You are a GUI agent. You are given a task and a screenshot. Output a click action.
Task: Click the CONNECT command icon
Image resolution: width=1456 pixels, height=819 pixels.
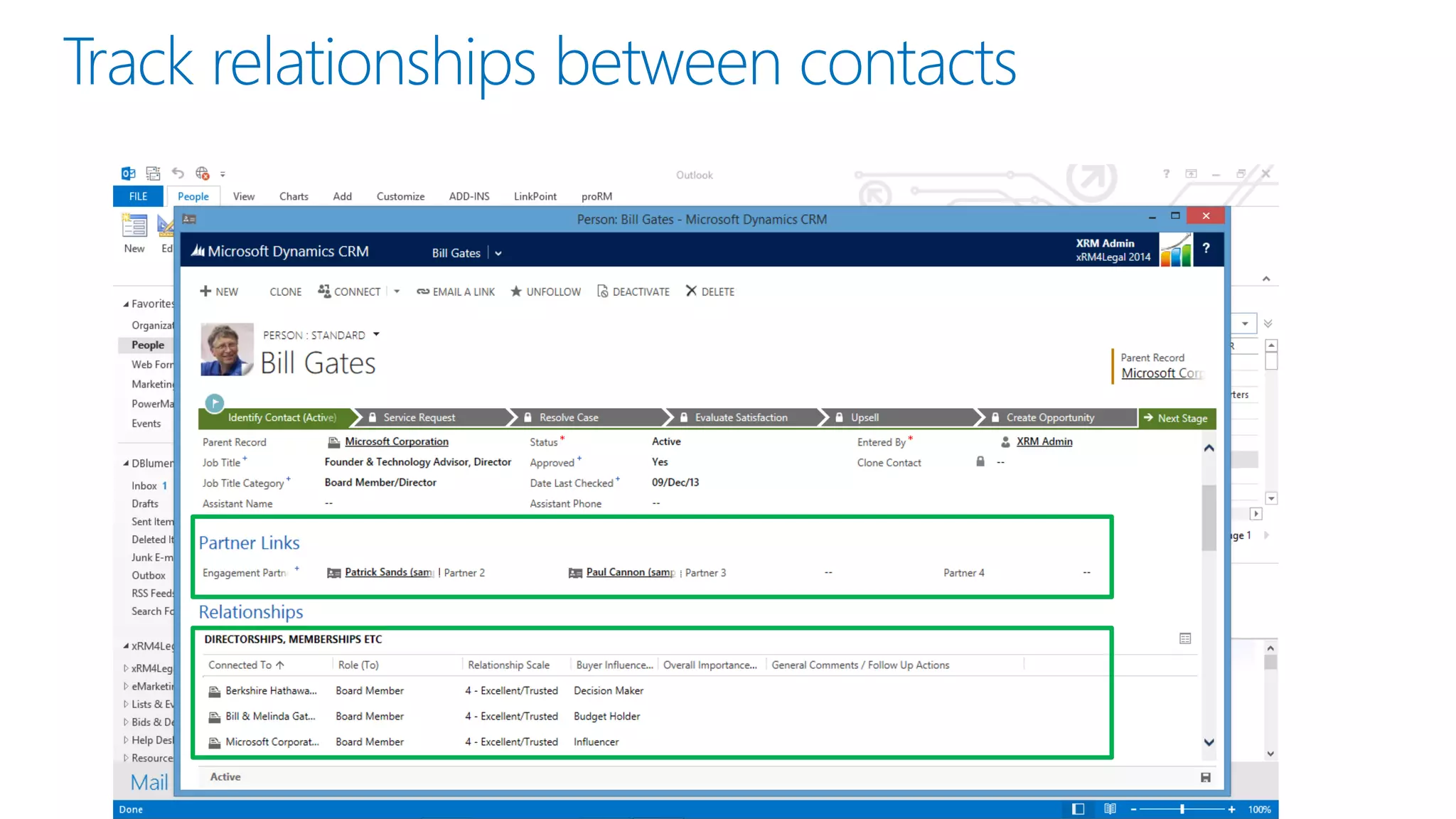tap(324, 291)
